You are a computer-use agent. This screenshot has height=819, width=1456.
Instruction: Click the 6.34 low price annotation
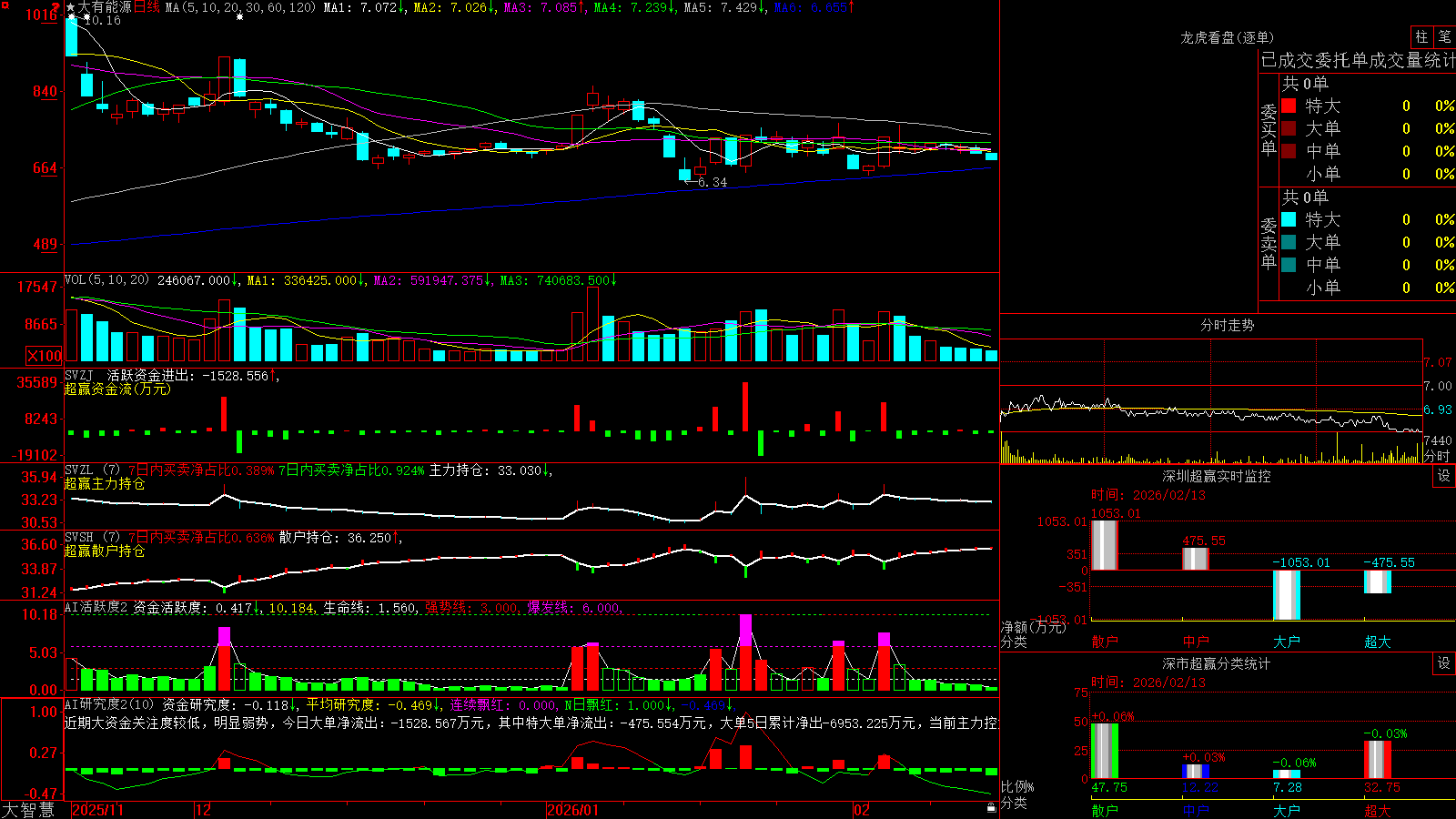[x=713, y=182]
